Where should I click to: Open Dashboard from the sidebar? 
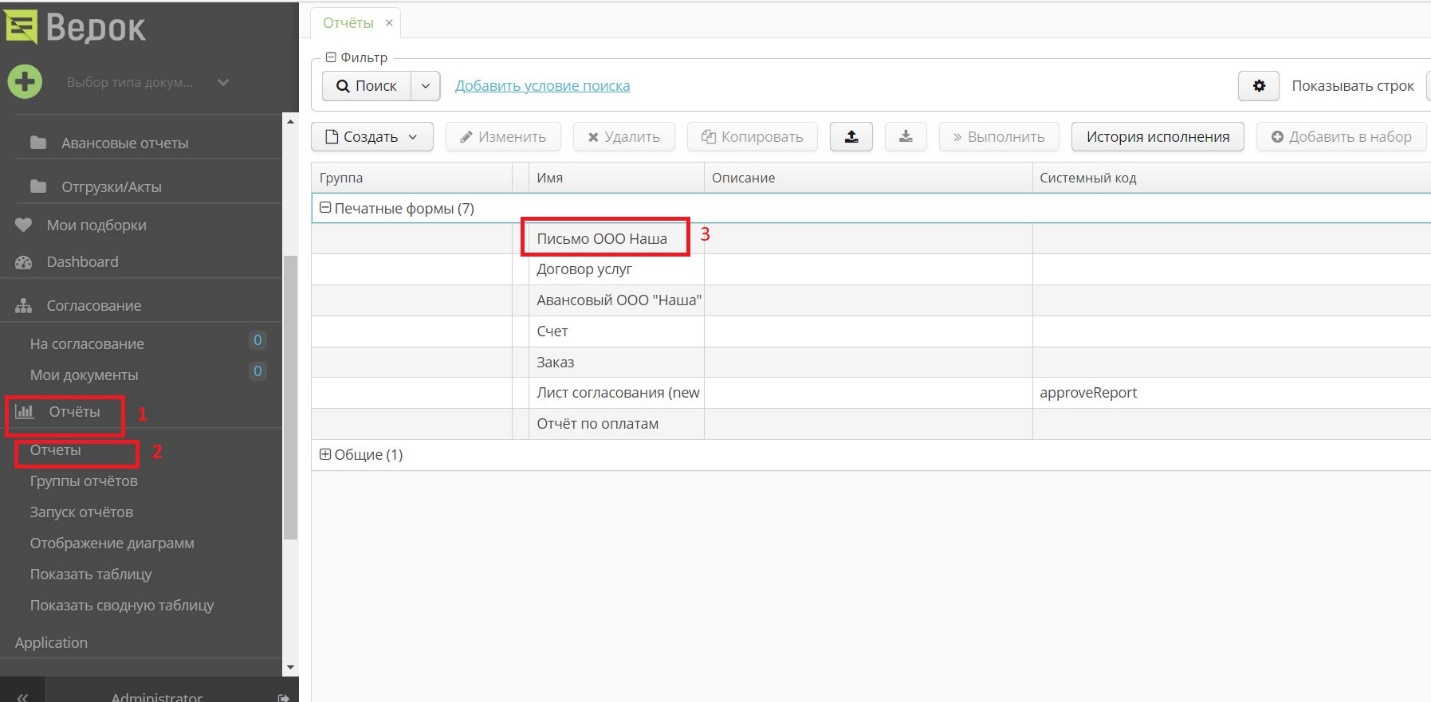click(x=82, y=262)
